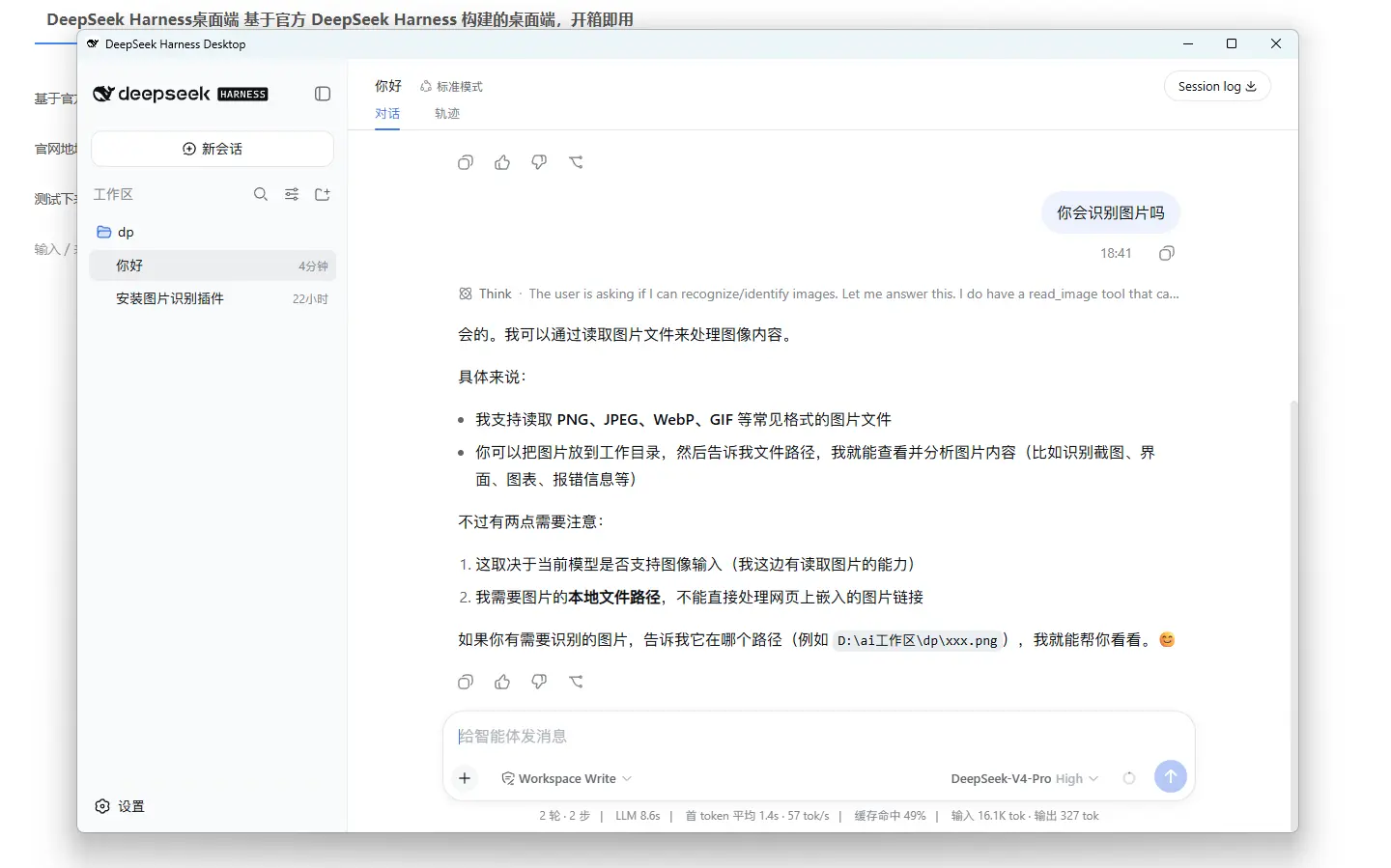Open the 安装图片识别插件 conversation
Viewport: 1391px width, 868px height.
pyautogui.click(x=213, y=298)
